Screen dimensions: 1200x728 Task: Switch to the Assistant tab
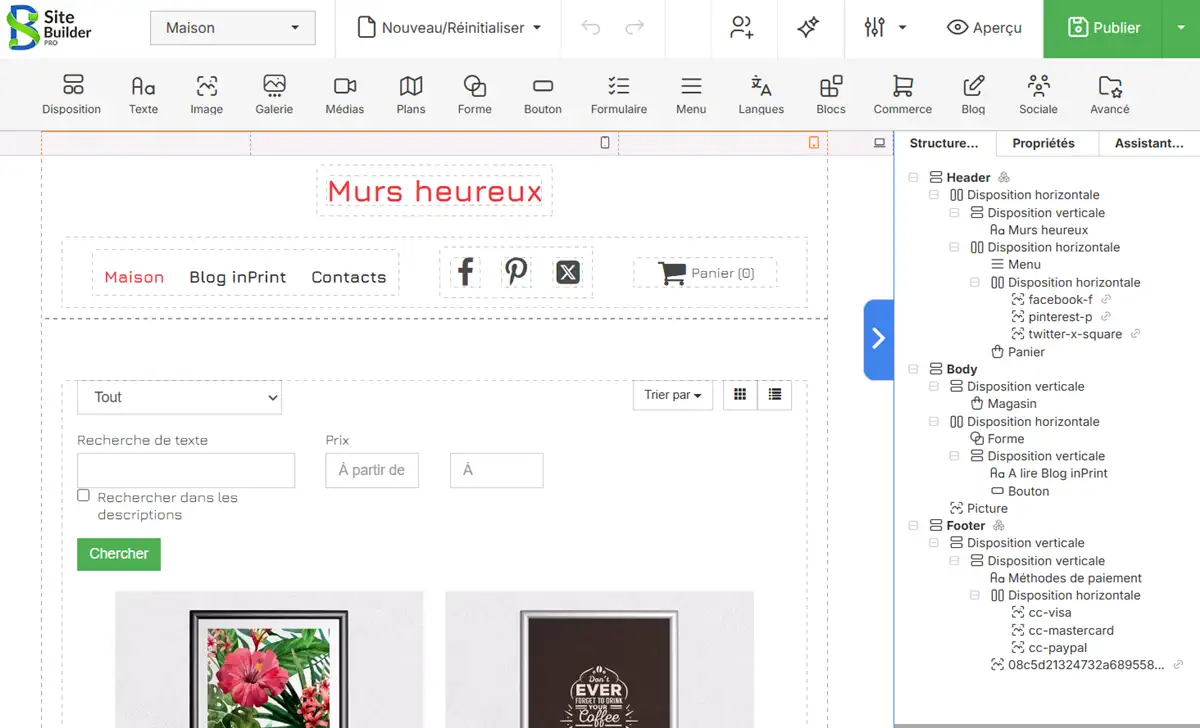tap(1150, 143)
